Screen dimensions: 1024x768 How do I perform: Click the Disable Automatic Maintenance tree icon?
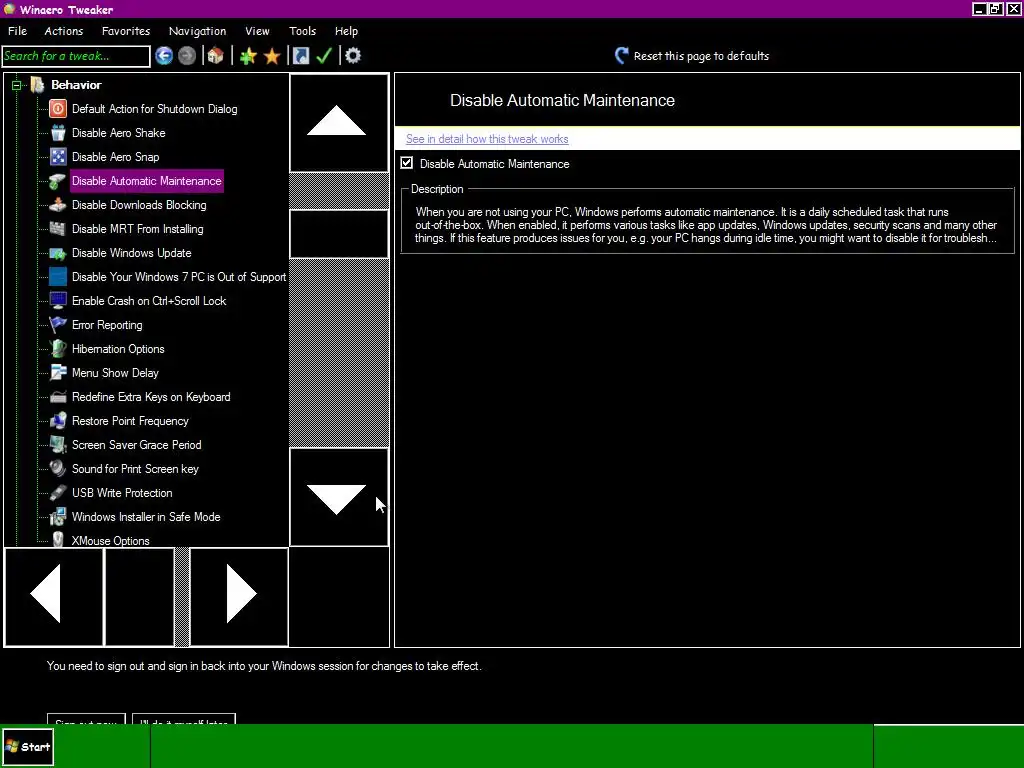coord(58,181)
